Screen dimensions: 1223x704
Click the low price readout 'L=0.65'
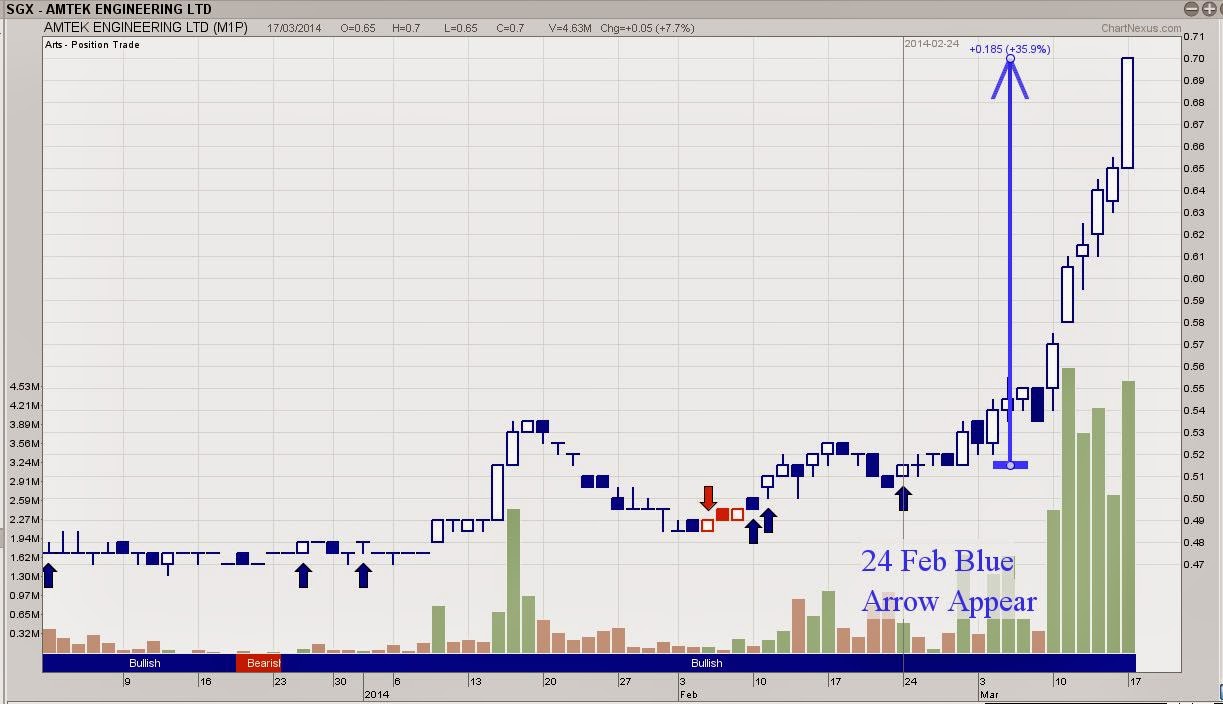click(460, 28)
